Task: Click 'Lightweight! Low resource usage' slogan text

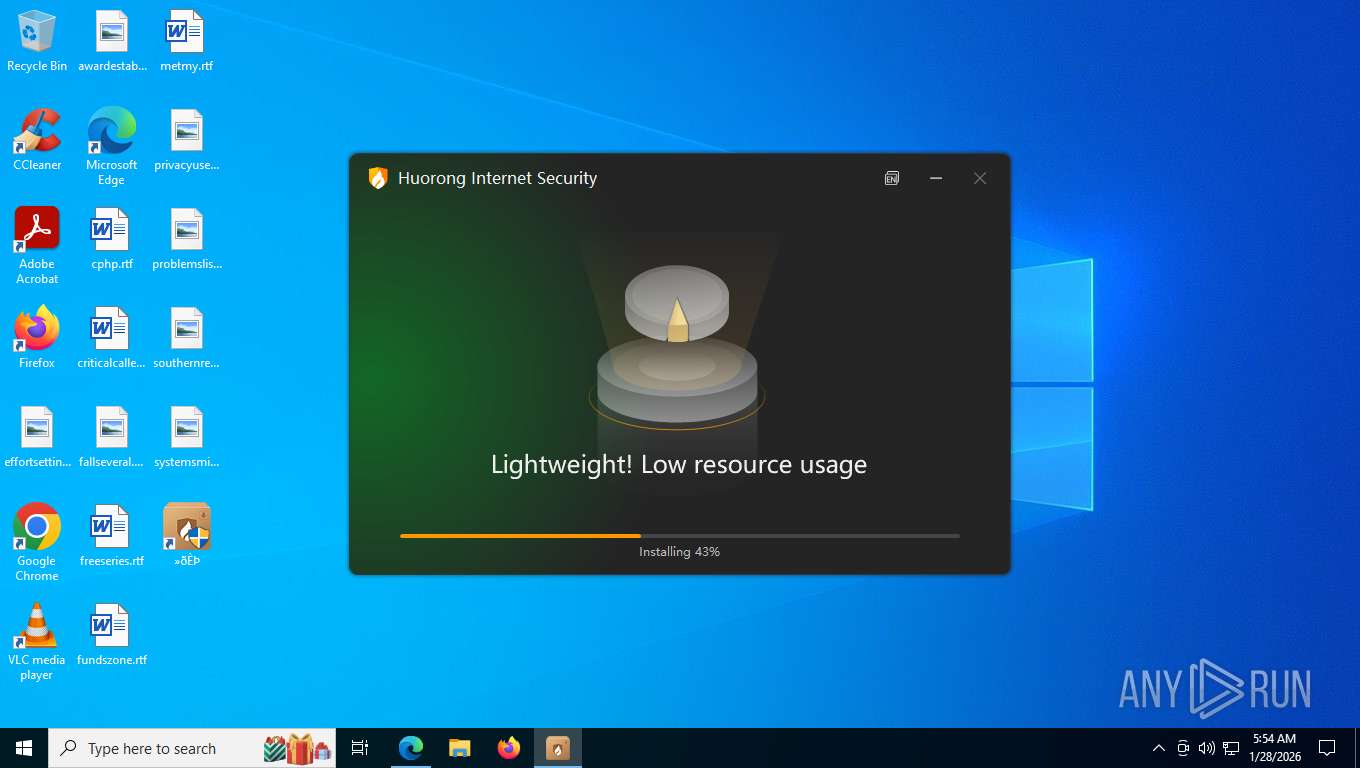Action: (679, 464)
